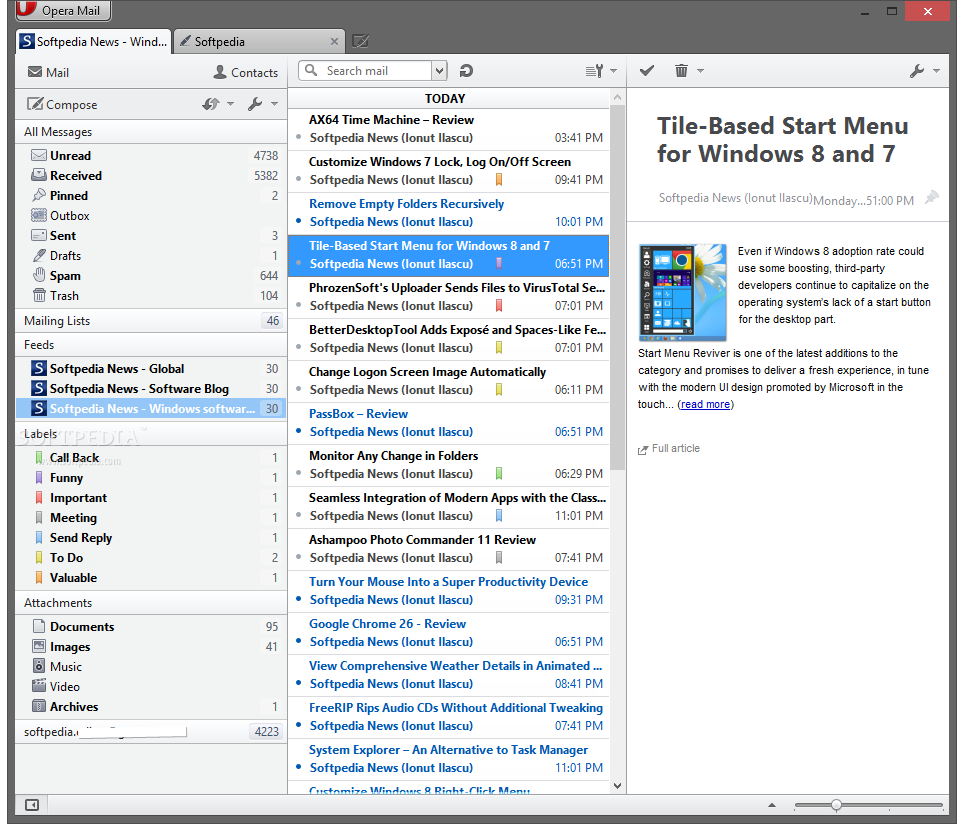Click the article thumbnail image

(x=682, y=292)
